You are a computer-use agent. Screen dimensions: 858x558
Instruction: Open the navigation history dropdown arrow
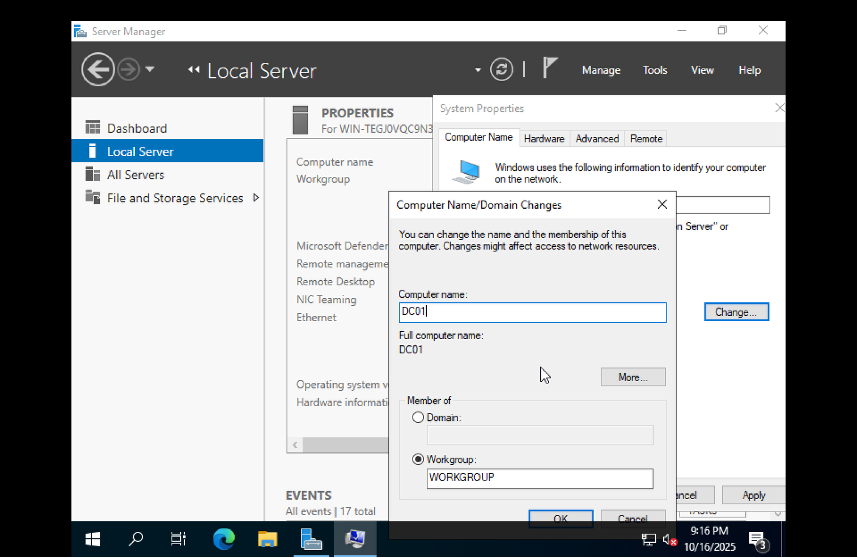(x=150, y=69)
